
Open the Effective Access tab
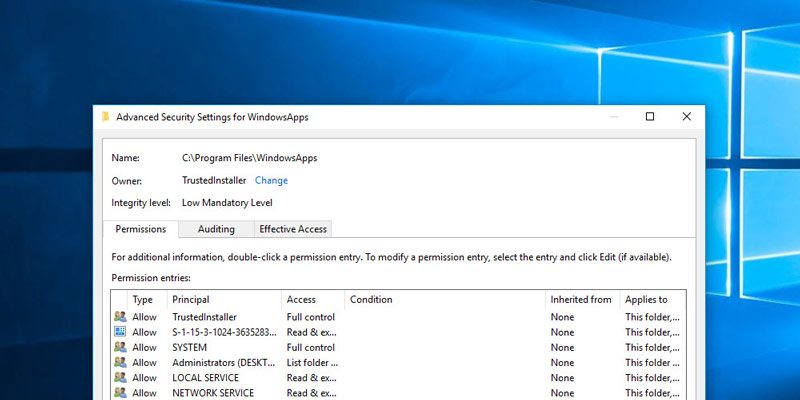pos(292,229)
